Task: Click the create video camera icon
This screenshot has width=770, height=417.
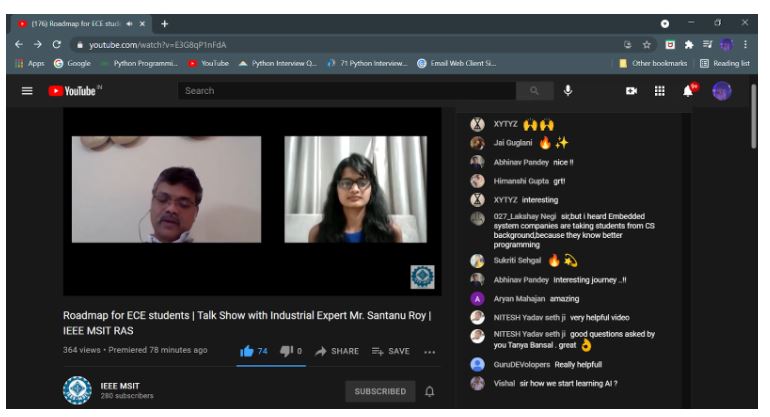Action: [631, 91]
